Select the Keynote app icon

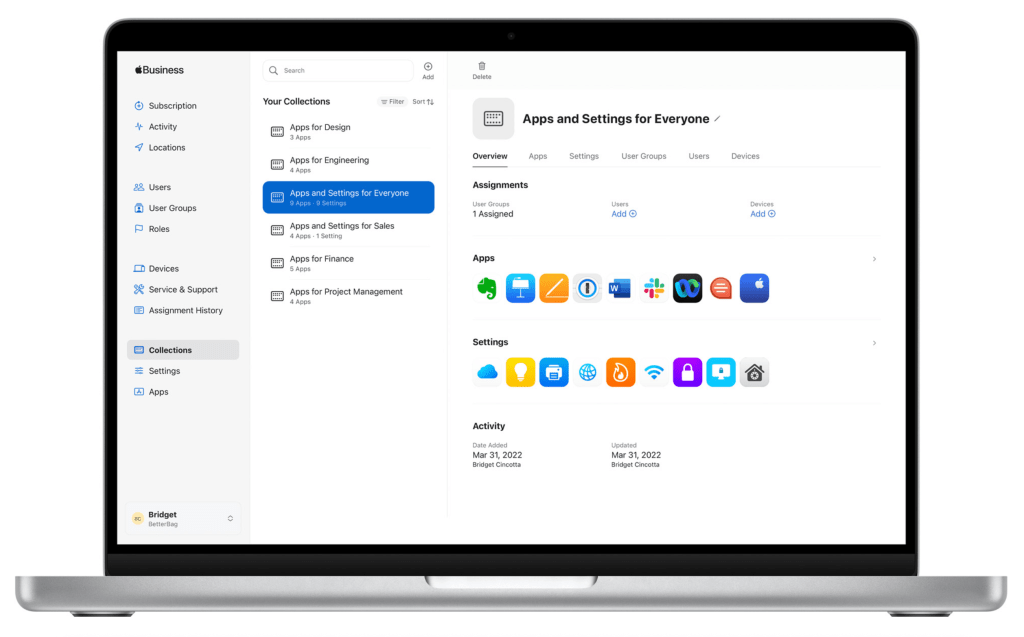(x=520, y=289)
